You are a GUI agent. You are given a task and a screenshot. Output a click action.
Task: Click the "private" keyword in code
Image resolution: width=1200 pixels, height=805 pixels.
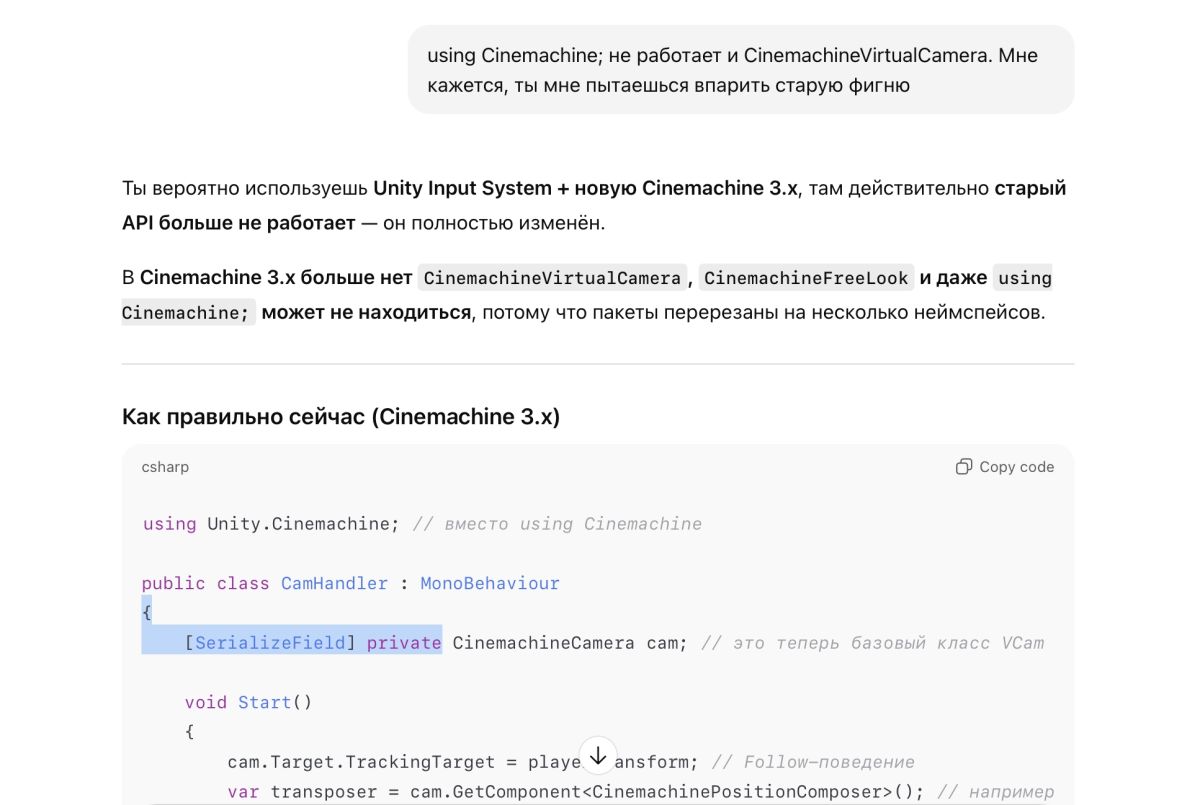click(404, 643)
